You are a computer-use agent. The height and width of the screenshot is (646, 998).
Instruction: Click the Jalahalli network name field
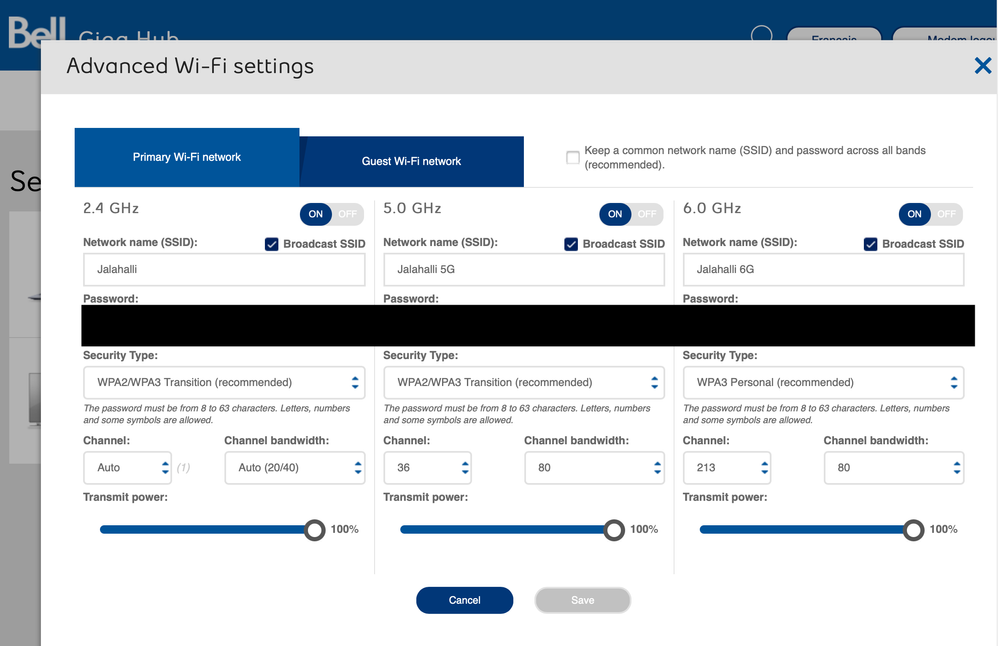tap(224, 269)
